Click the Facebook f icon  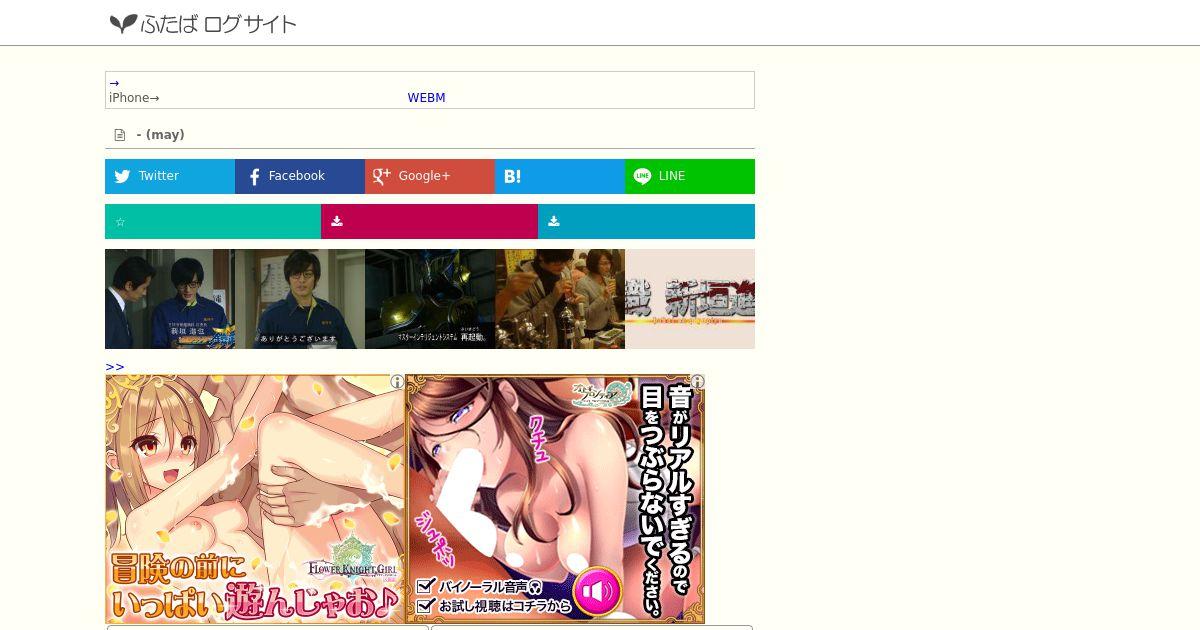point(254,177)
